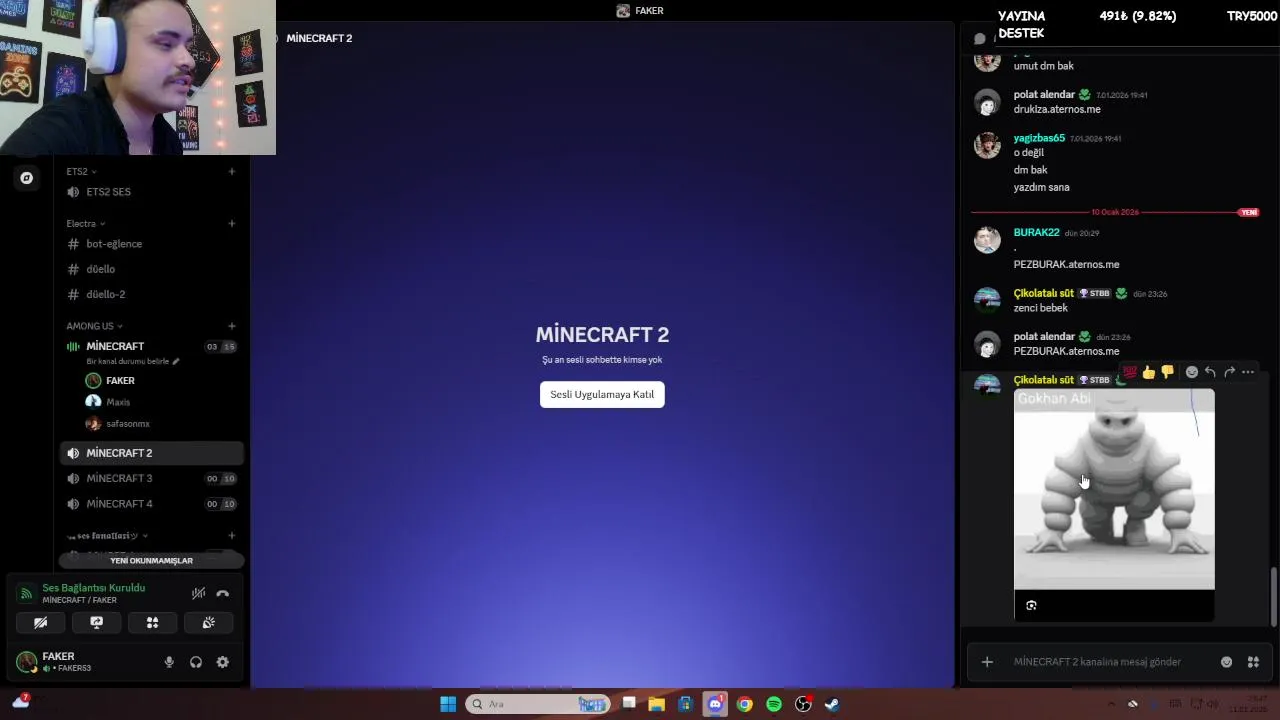Add the 100 emoji reaction to message

click(1130, 372)
